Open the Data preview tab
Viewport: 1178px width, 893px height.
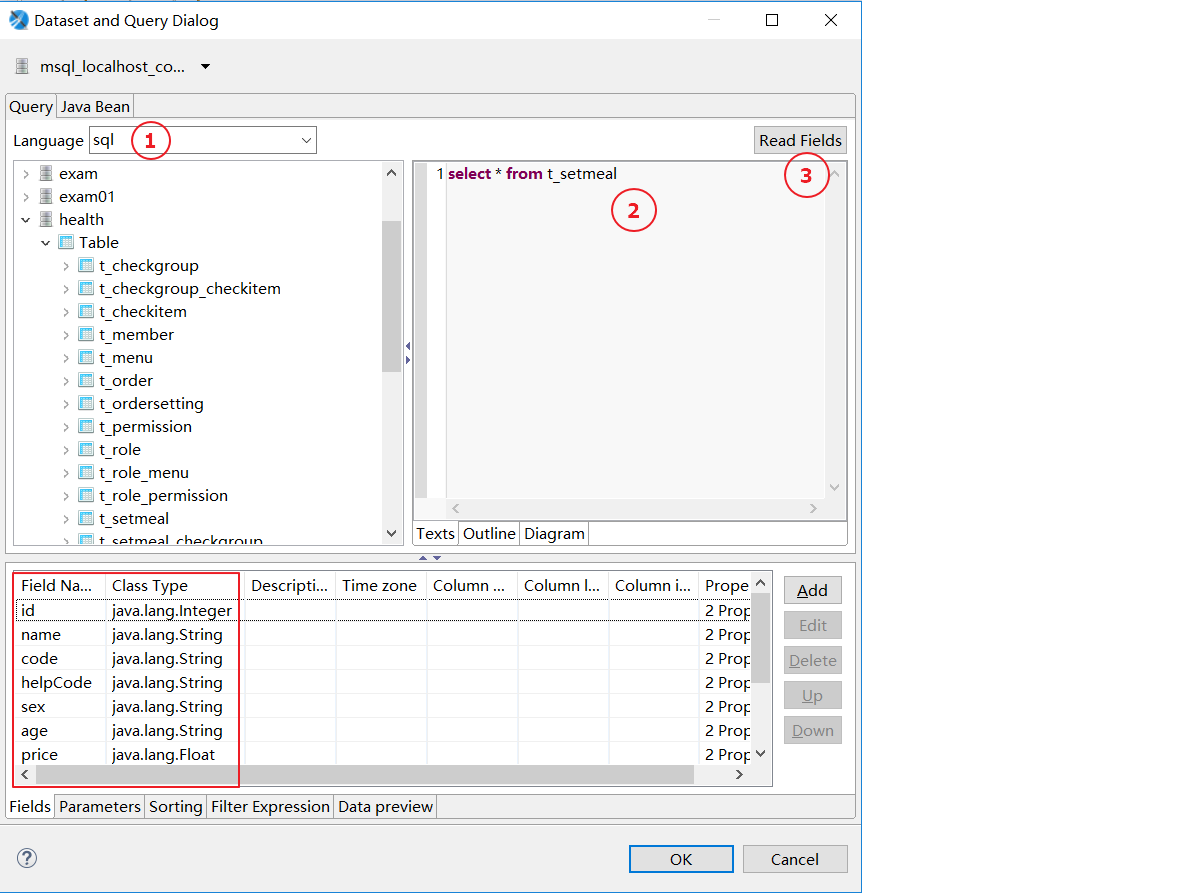pyautogui.click(x=385, y=807)
